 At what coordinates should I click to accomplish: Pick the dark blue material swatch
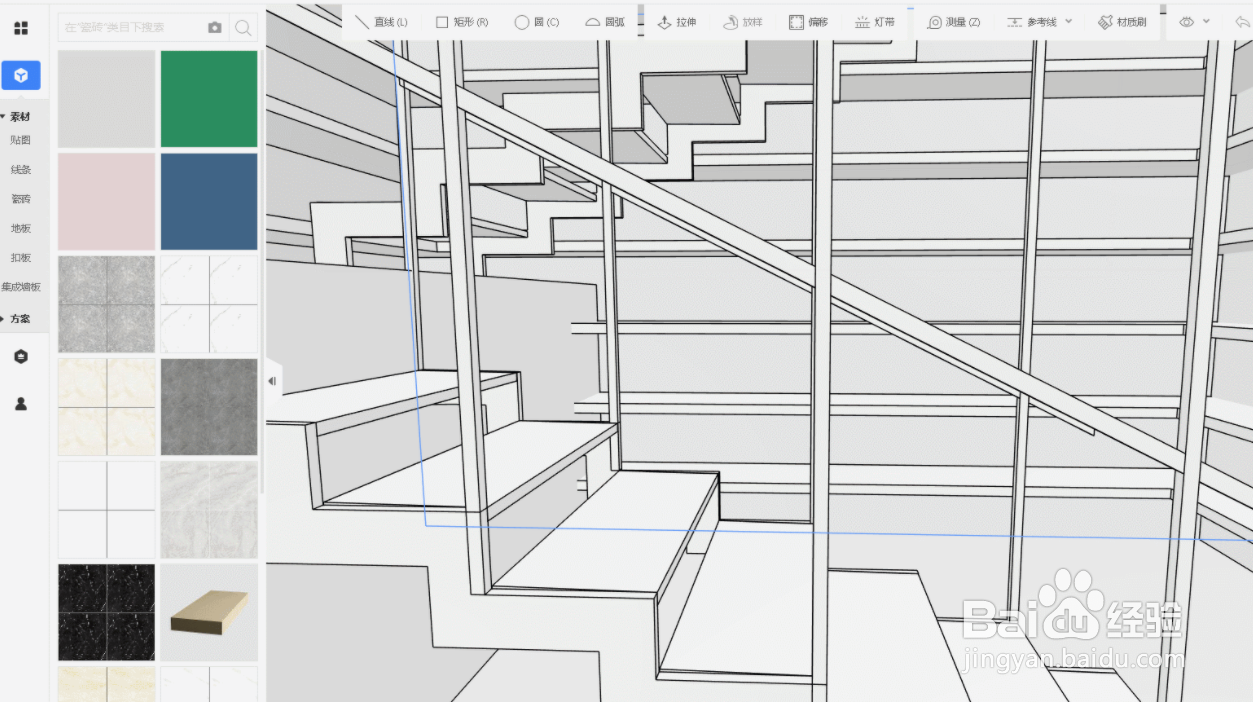[x=209, y=201]
